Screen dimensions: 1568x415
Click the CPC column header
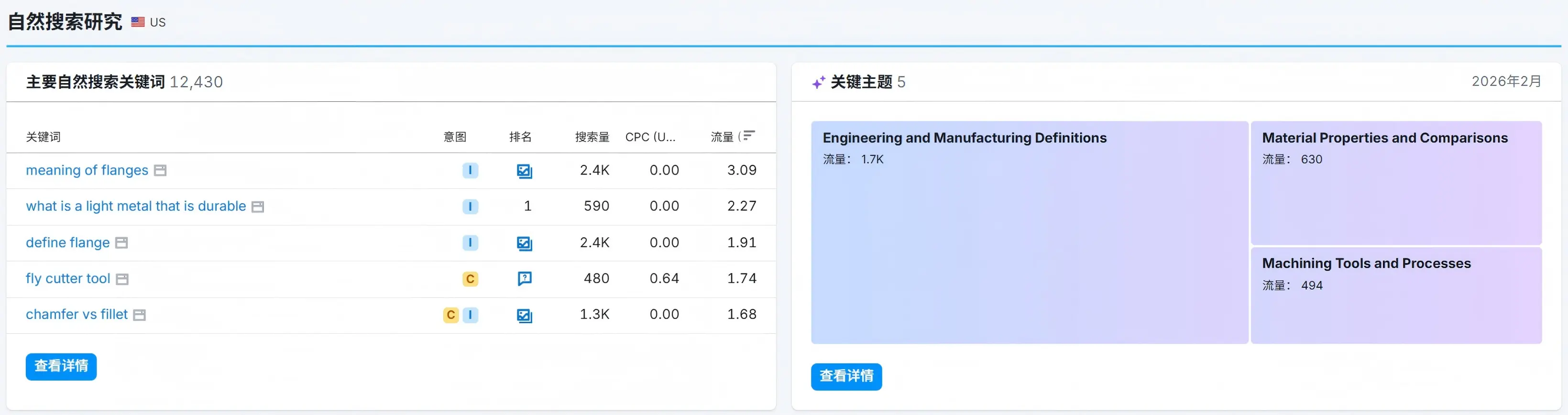pos(650,137)
